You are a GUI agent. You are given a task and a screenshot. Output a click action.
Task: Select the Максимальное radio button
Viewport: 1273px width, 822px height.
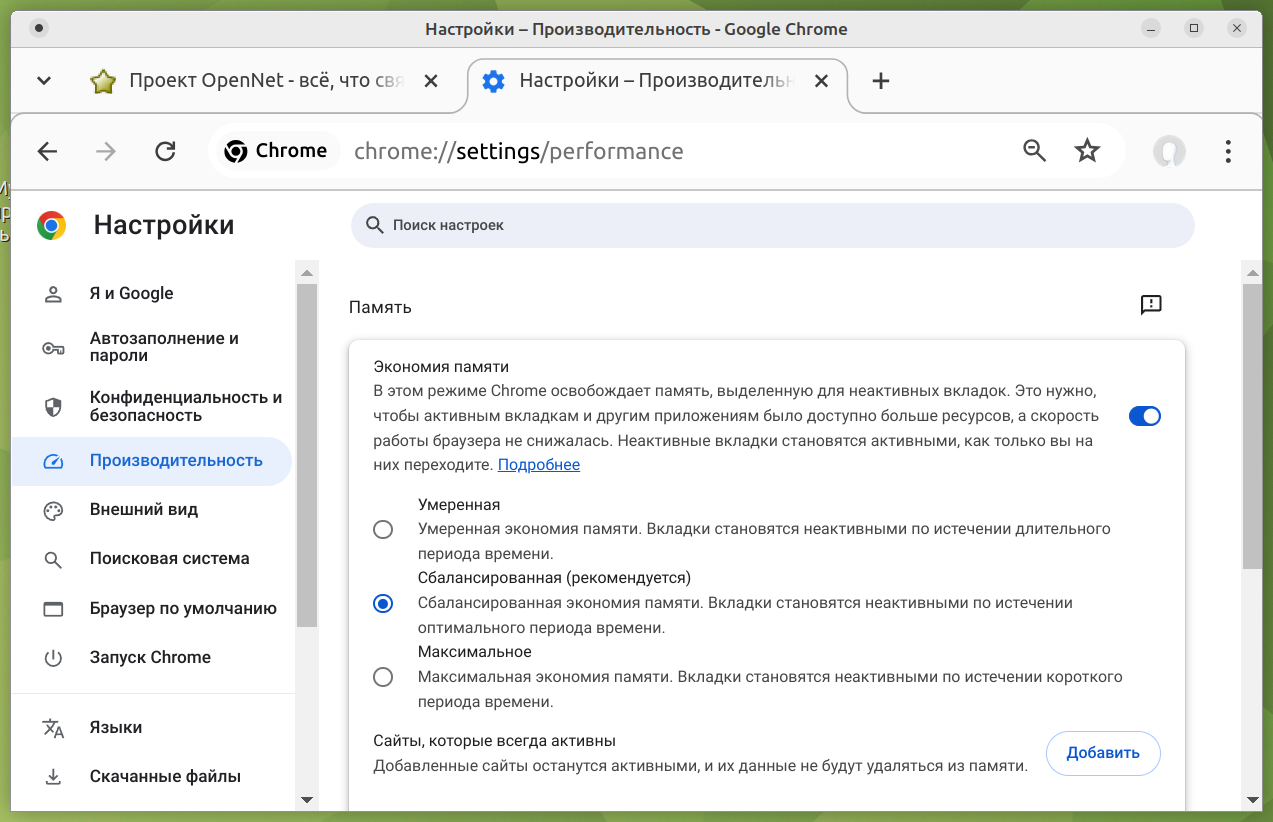(383, 677)
